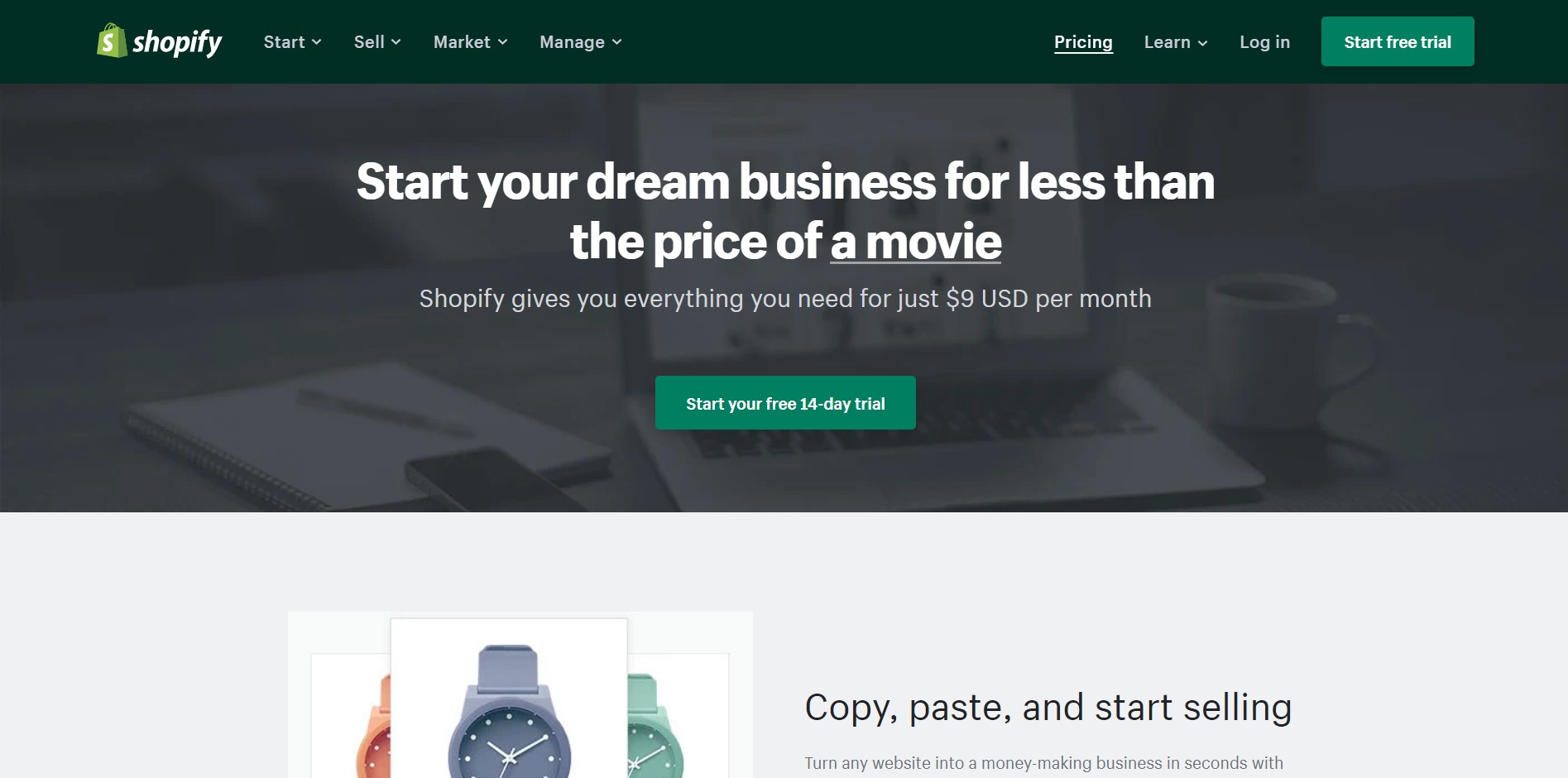Click the Log in link
Screen dimensions: 1568x778
click(x=1264, y=42)
